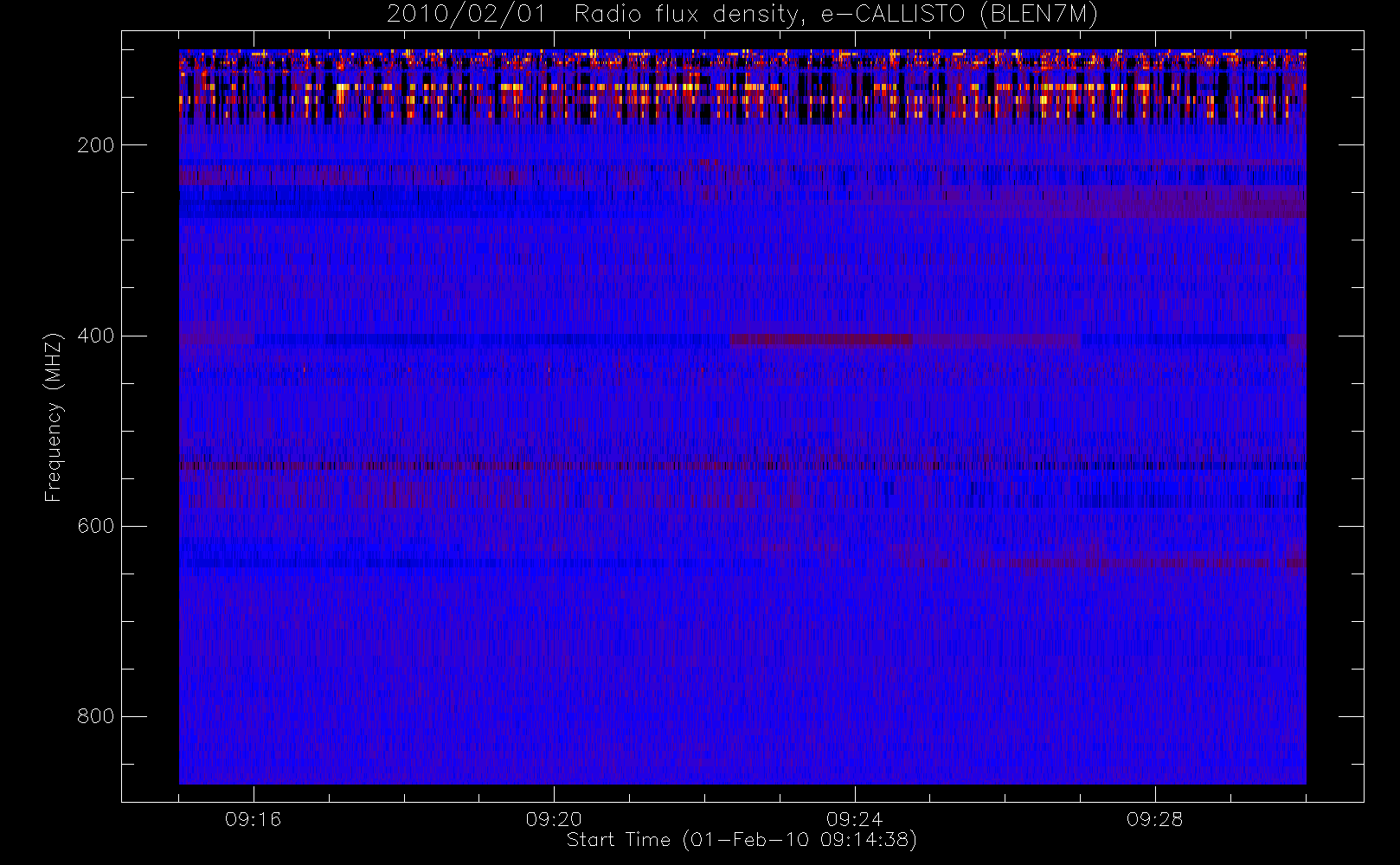Click the 09:16 time tick label
The image size is (1400, 865).
253,819
